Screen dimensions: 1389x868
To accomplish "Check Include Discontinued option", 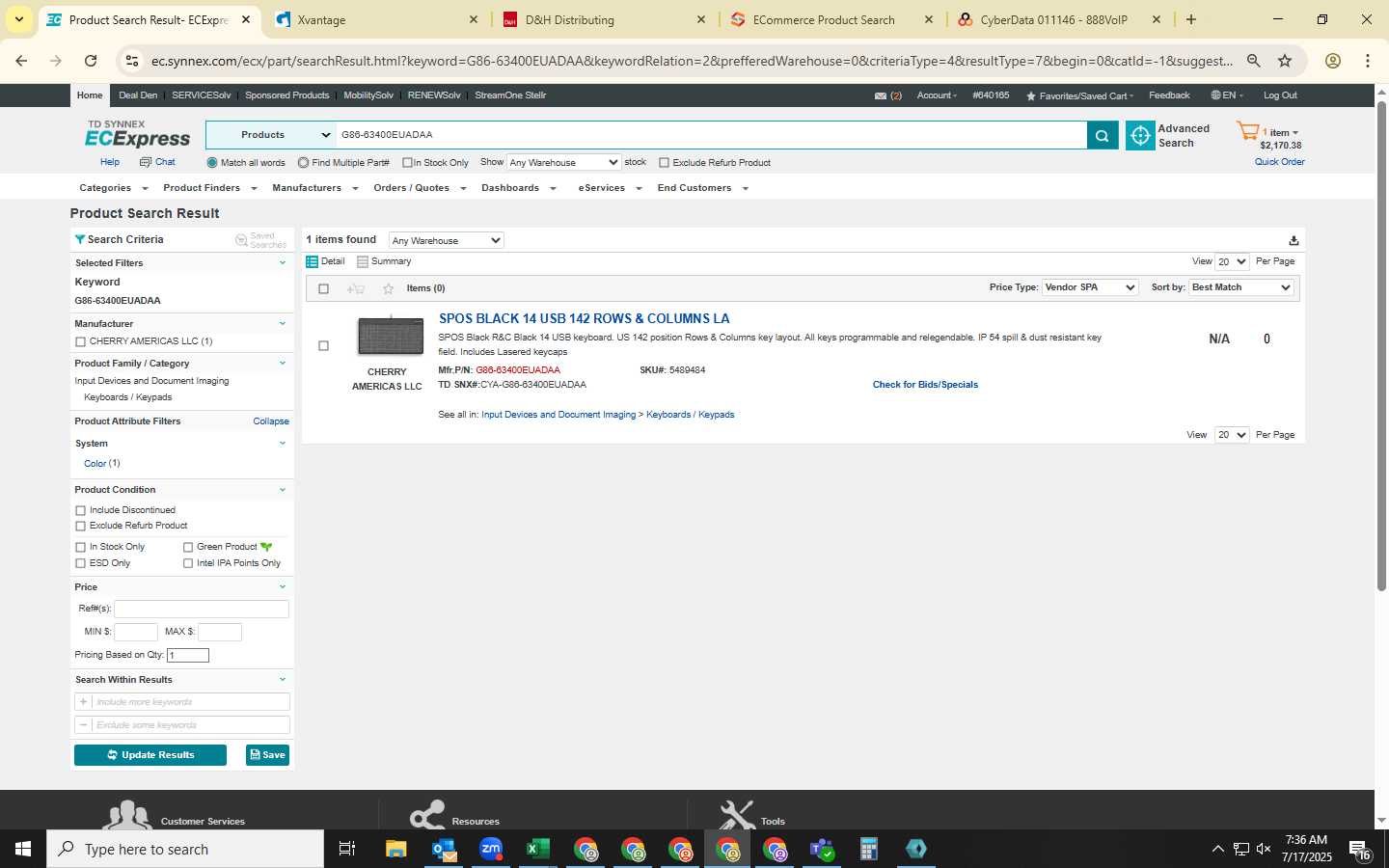I will click(x=80, y=510).
